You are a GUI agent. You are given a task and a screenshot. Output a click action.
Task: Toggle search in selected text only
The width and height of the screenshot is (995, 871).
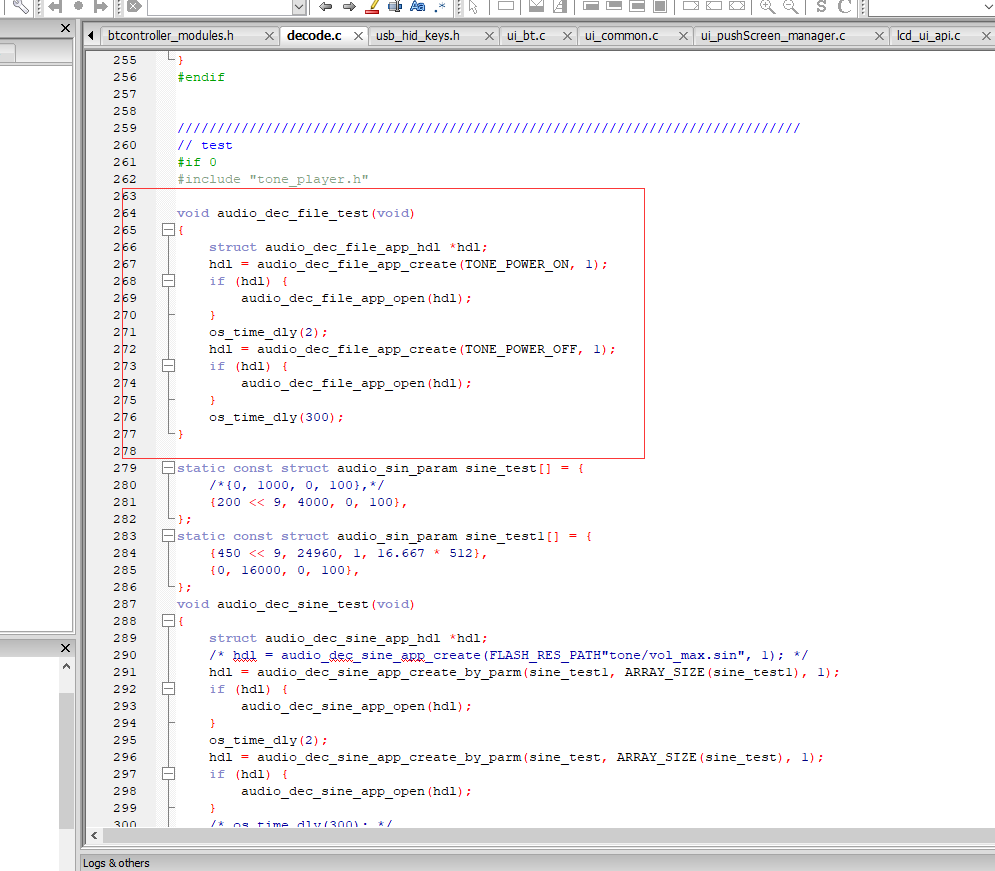click(395, 6)
